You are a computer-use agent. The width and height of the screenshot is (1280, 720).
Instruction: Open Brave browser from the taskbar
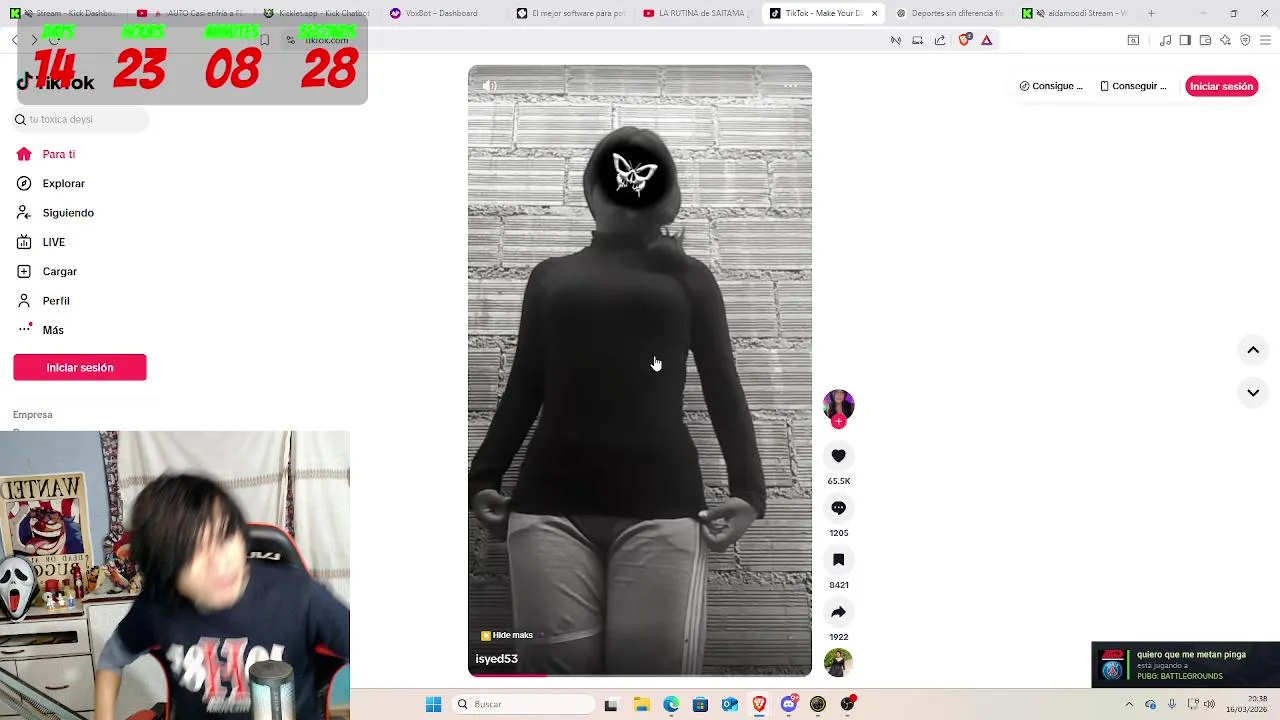point(759,704)
